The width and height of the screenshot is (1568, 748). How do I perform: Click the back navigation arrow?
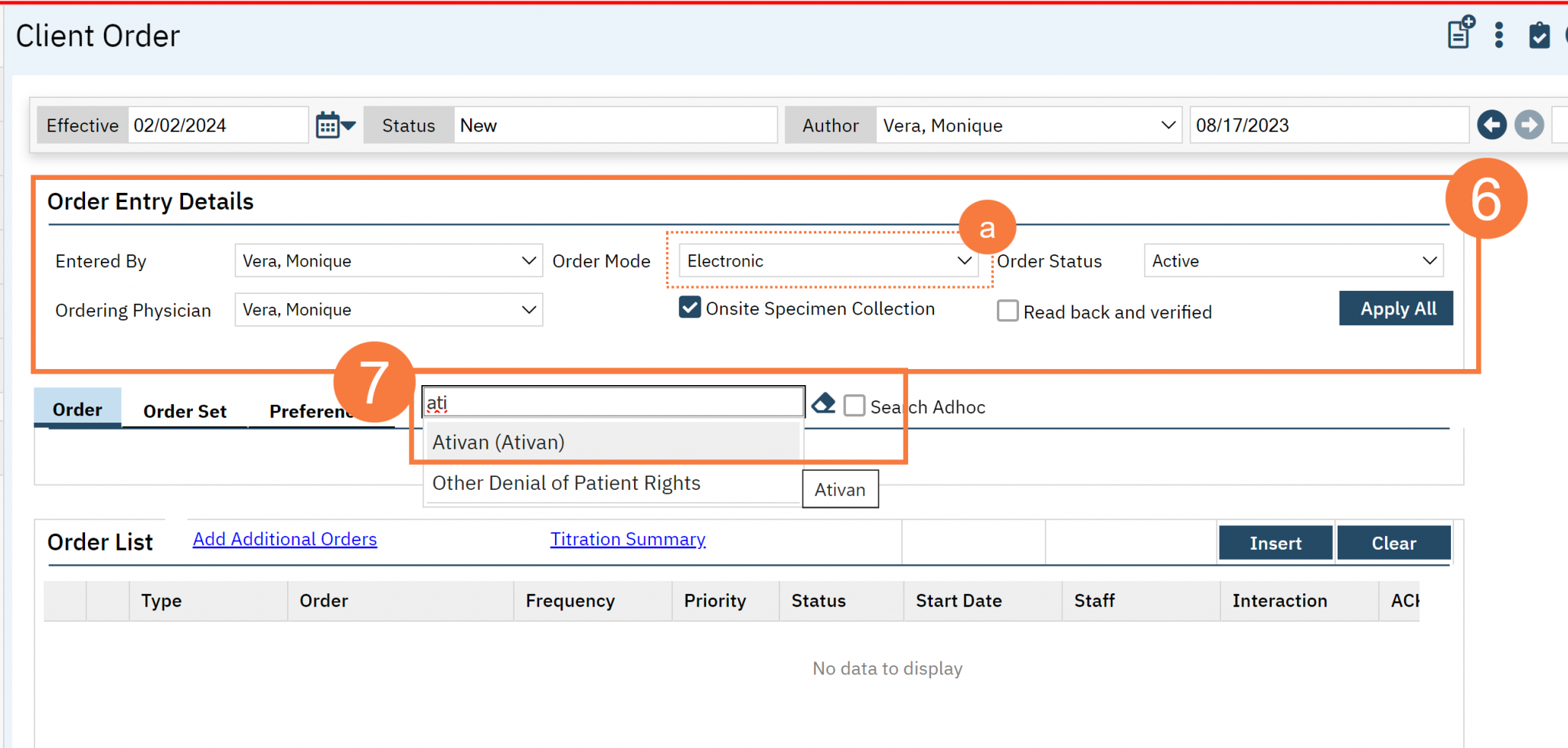[x=1491, y=124]
